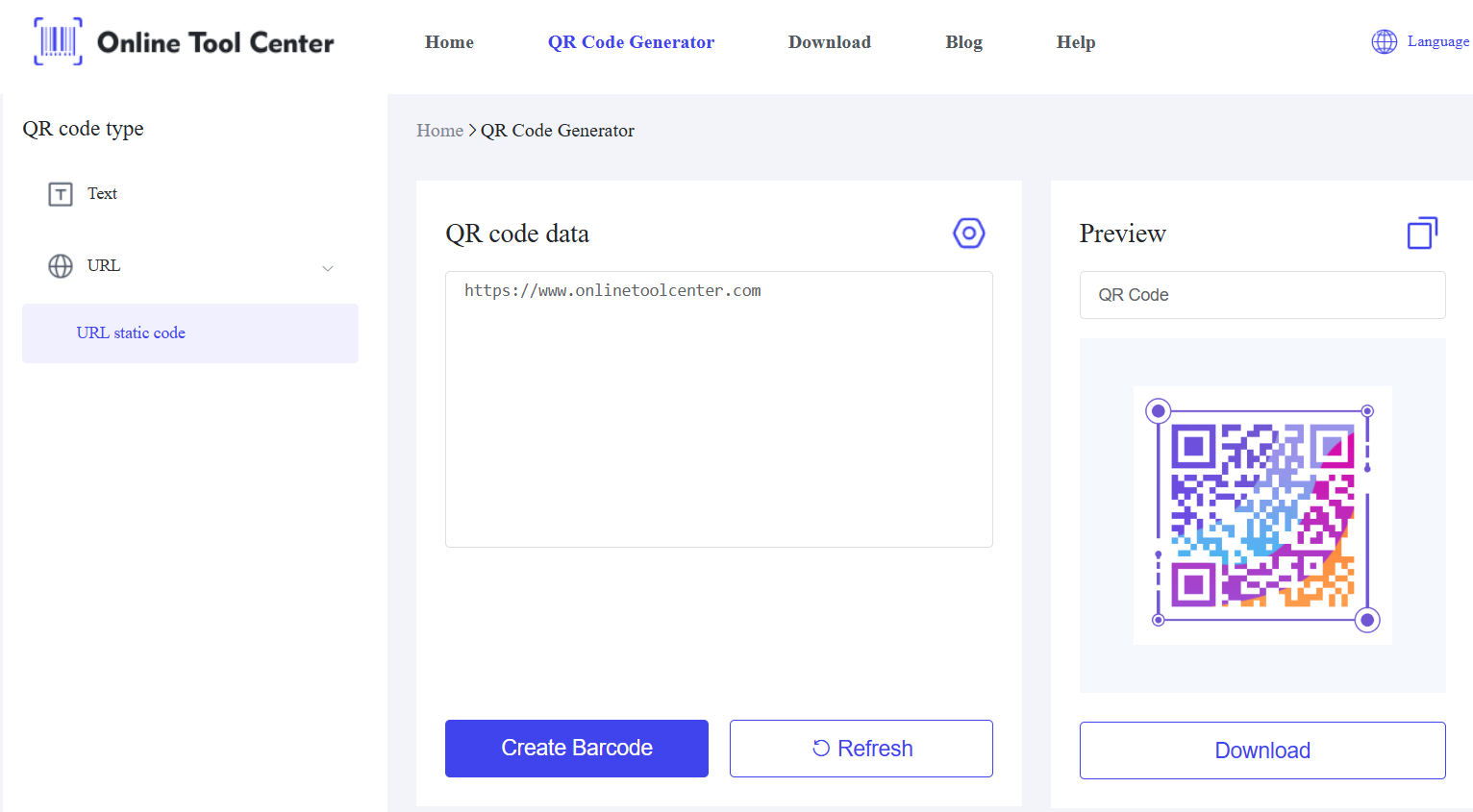
Task: Select URL static code option
Action: (190, 333)
